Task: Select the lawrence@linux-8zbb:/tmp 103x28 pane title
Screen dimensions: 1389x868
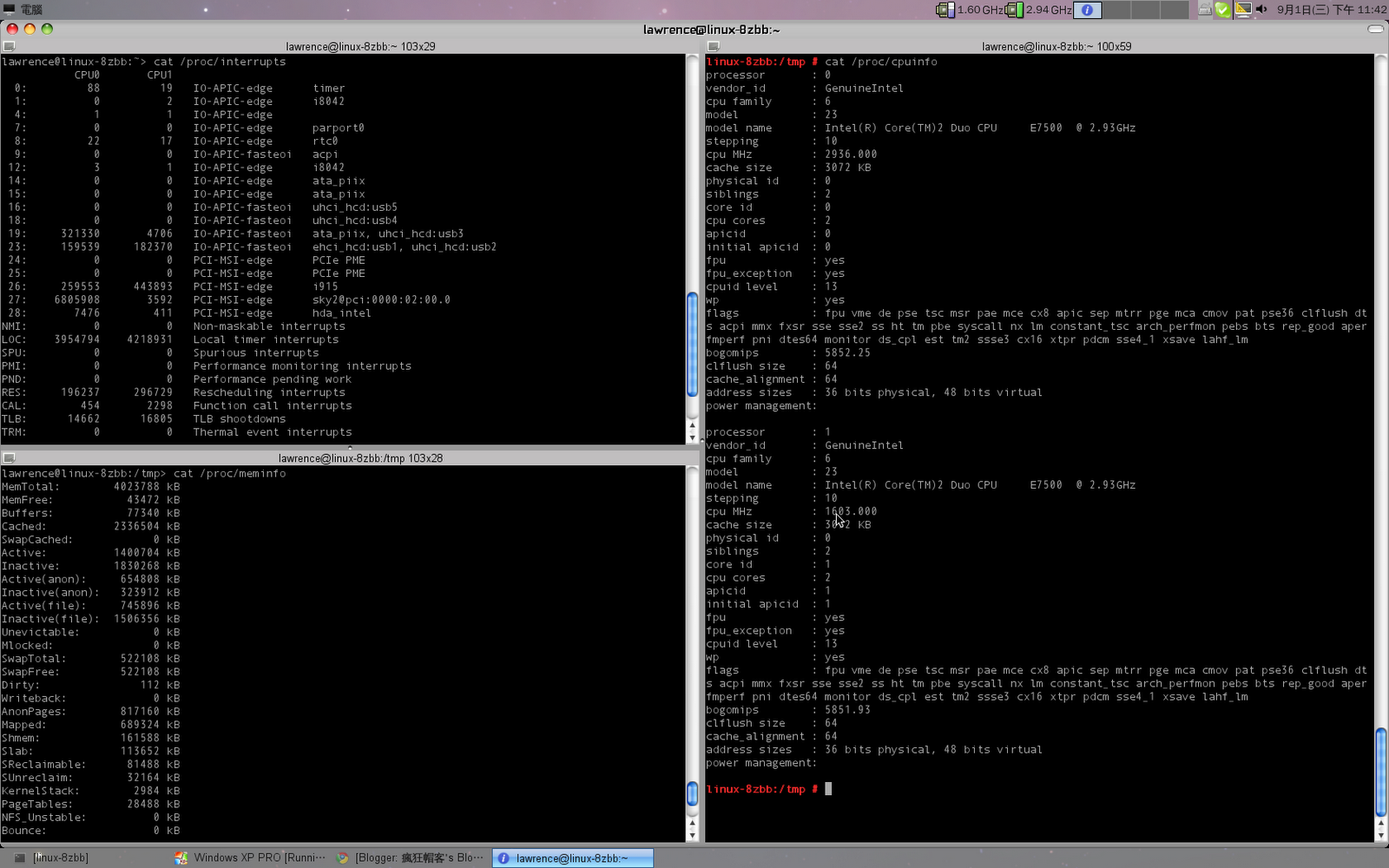Action: (360, 458)
